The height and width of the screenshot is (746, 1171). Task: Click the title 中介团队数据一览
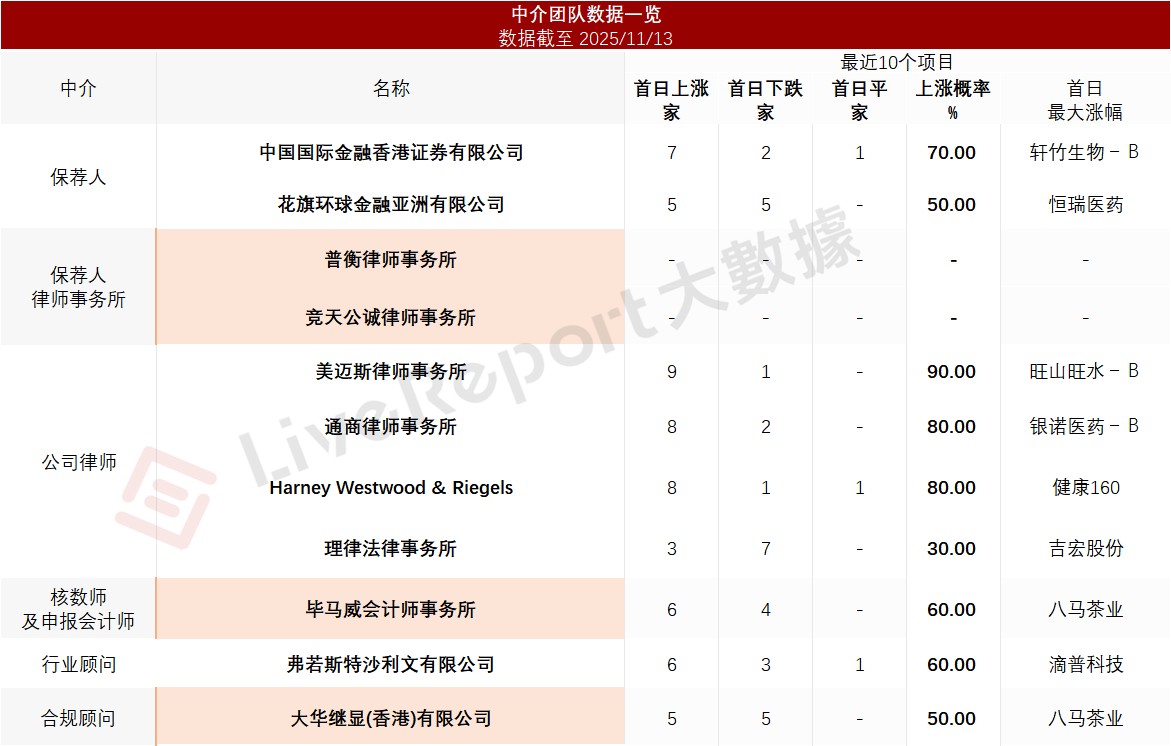coord(586,14)
